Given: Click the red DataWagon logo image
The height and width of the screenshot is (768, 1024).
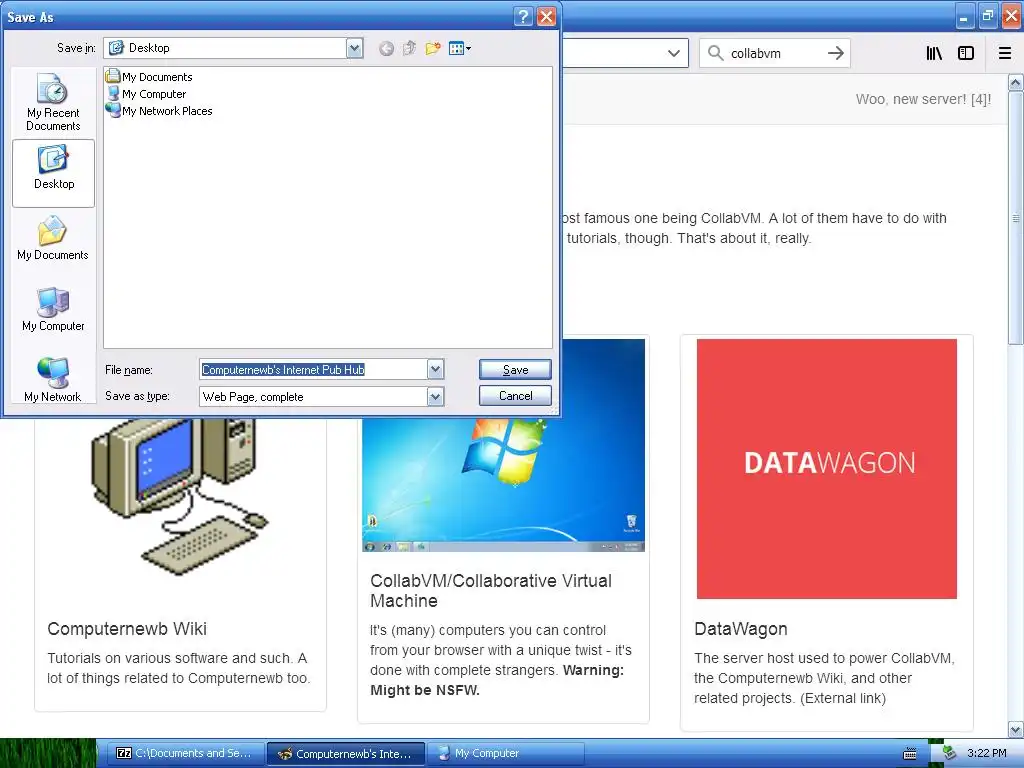Looking at the screenshot, I should click(827, 468).
